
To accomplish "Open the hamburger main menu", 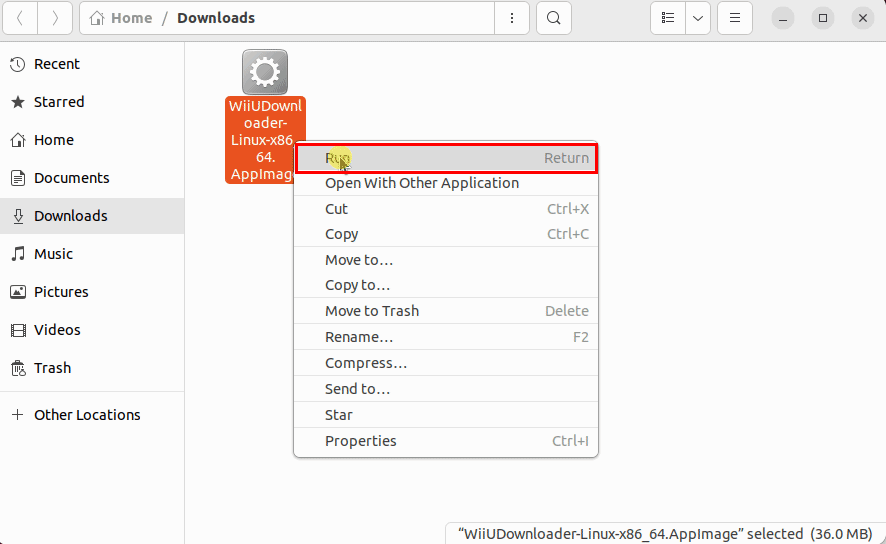I will coord(735,18).
